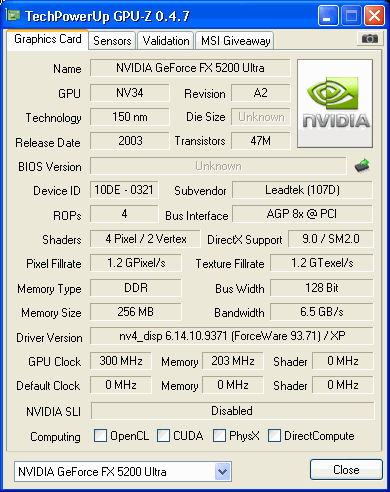Click the Computing label
The height and width of the screenshot is (492, 390).
[x=55, y=437]
